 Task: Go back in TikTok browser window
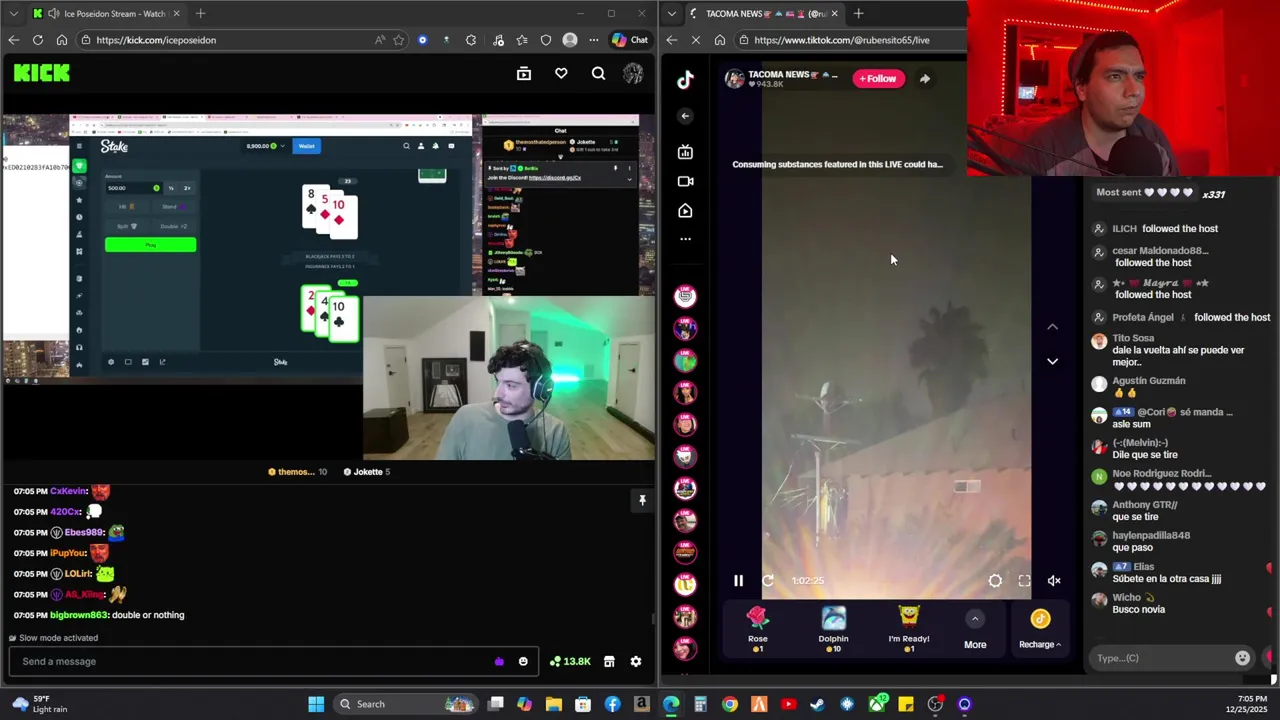[671, 40]
